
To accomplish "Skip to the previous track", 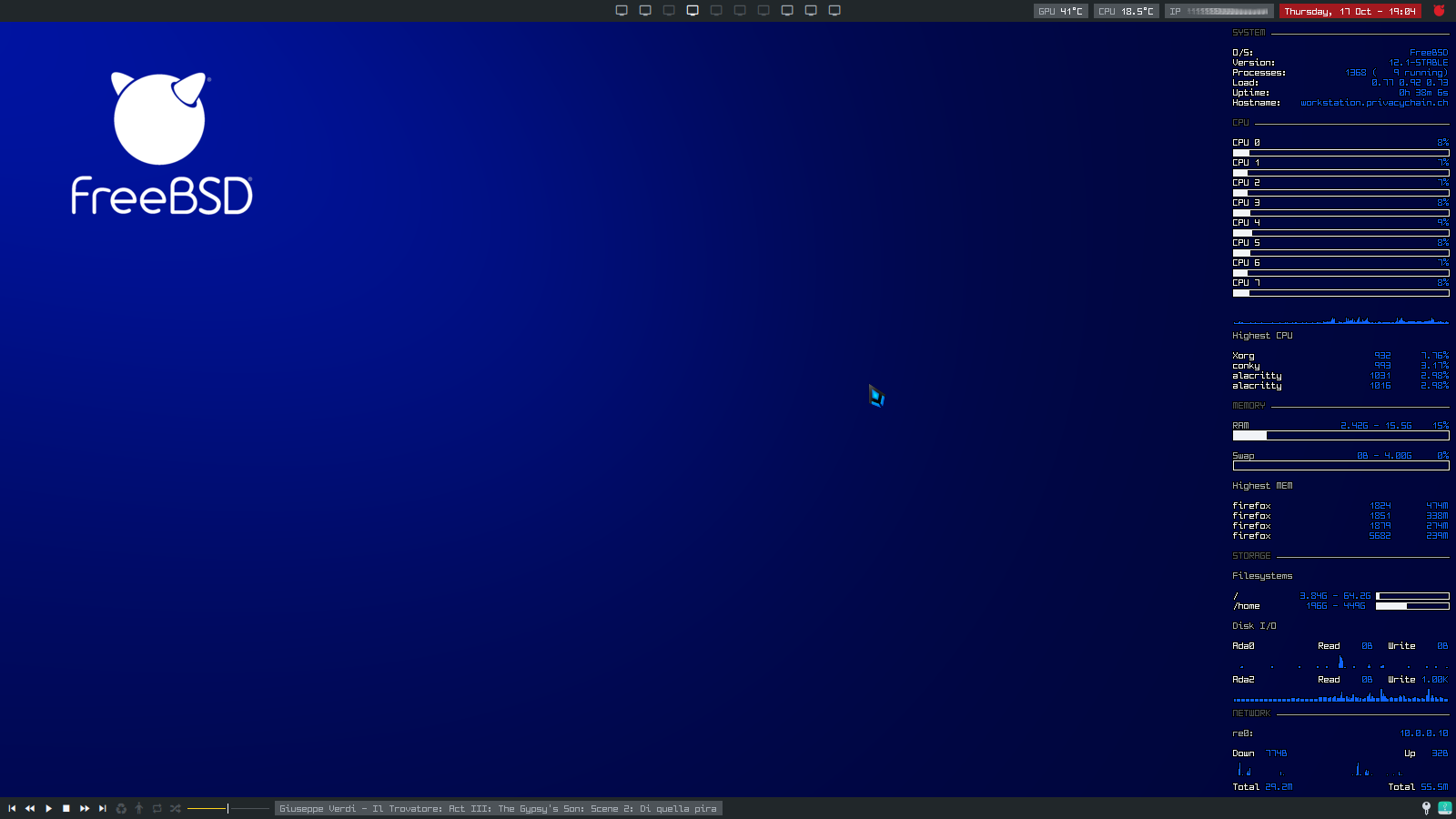I will [12, 808].
